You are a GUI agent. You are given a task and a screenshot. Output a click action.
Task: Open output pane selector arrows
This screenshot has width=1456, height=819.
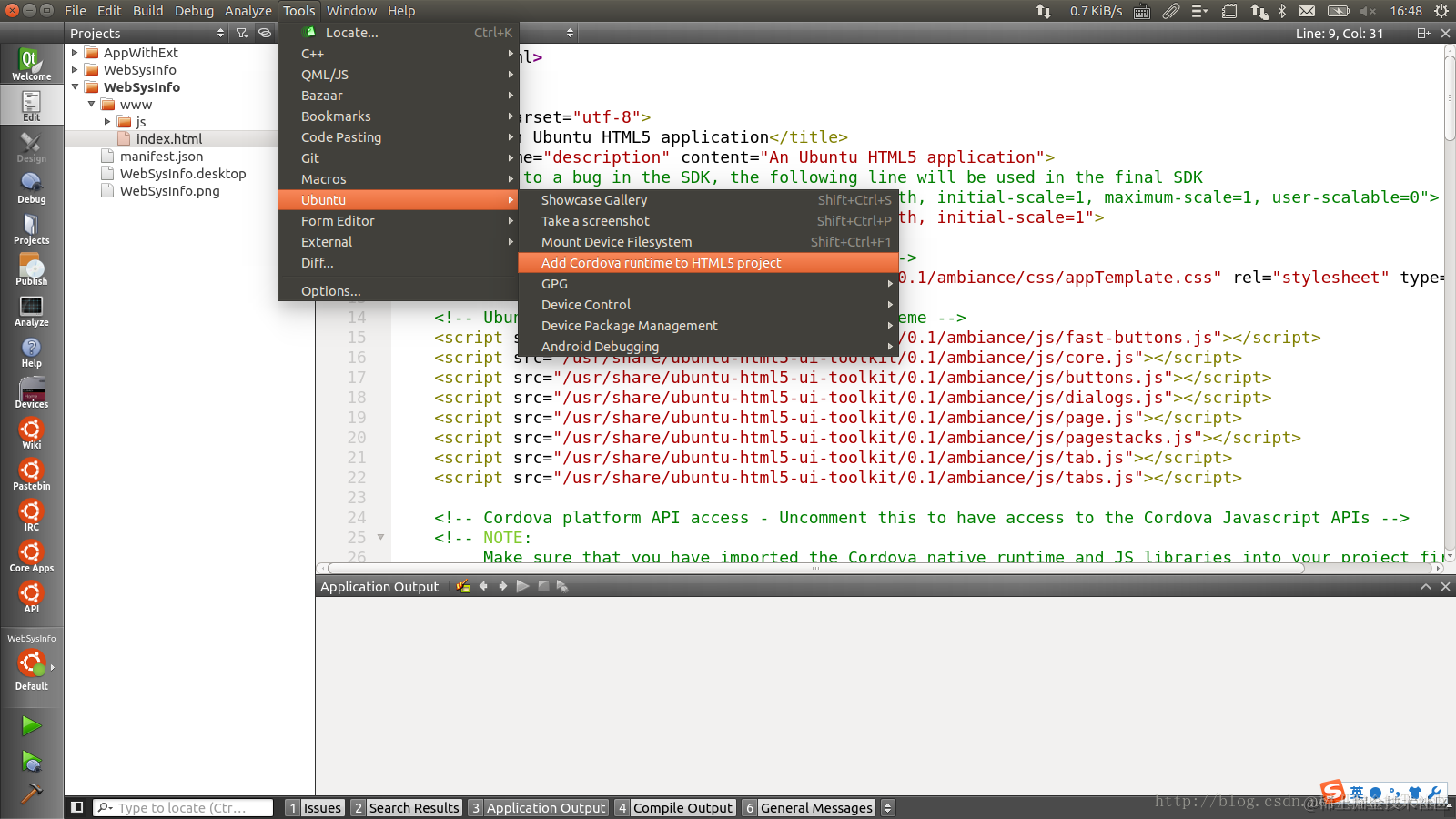(888, 808)
